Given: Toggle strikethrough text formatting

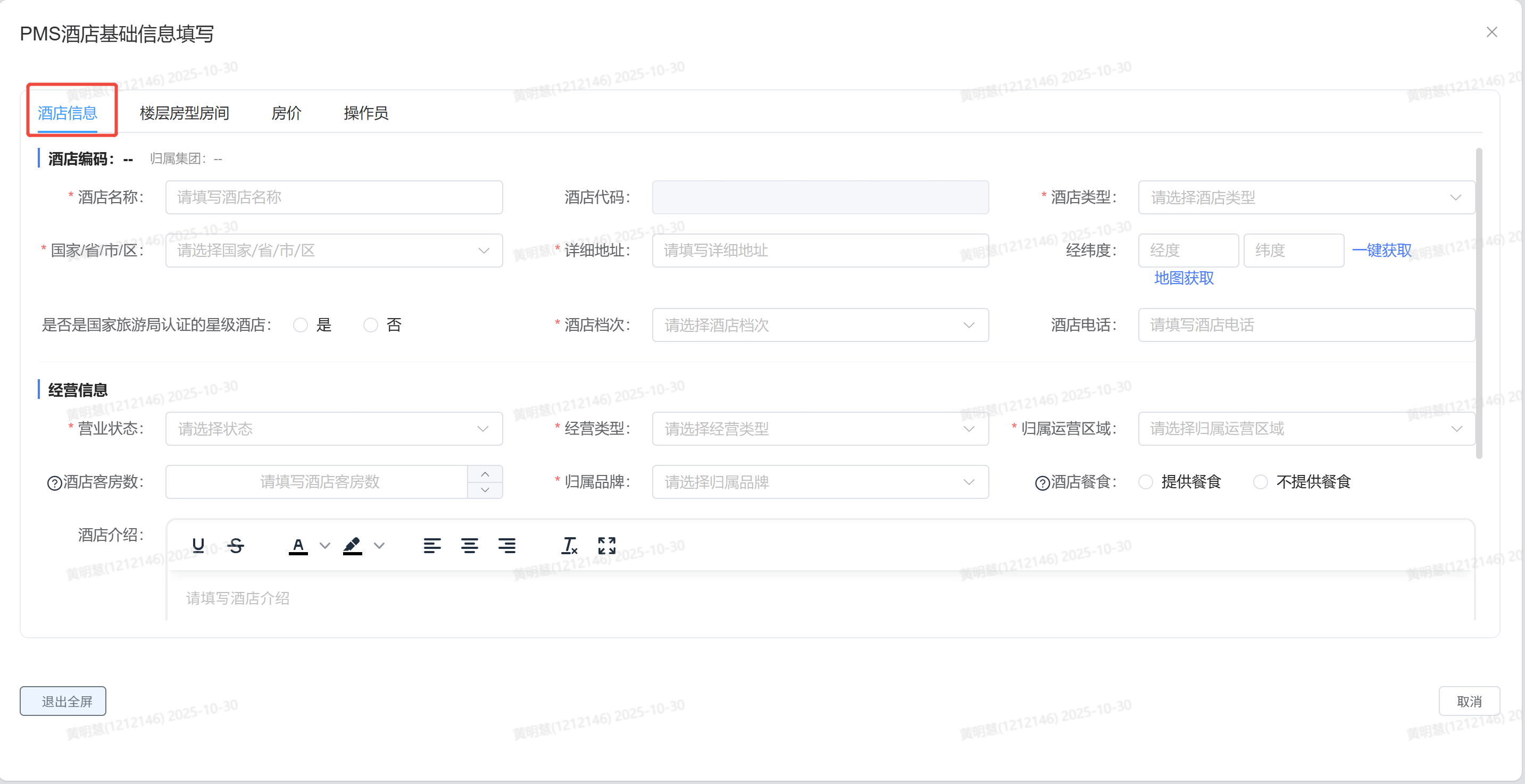Looking at the screenshot, I should click(x=236, y=545).
